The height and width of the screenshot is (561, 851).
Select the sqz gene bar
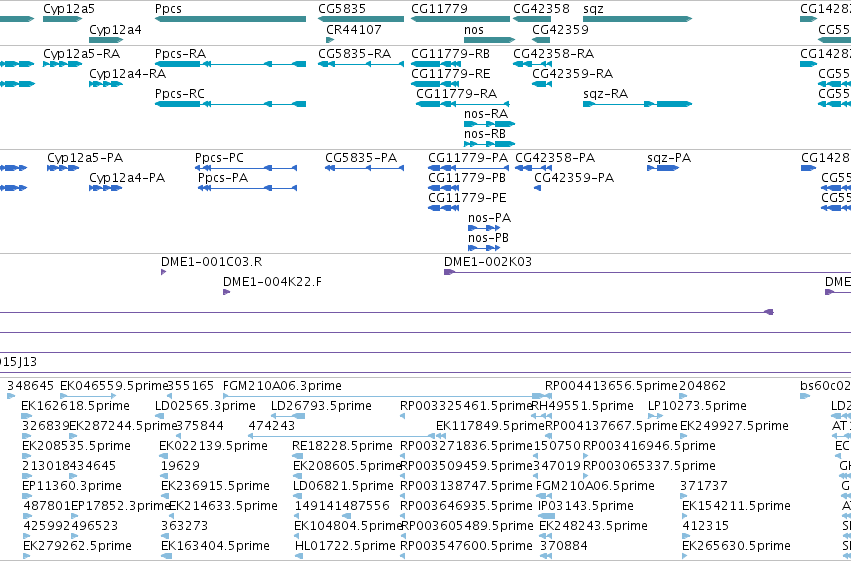pyautogui.click(x=638, y=19)
